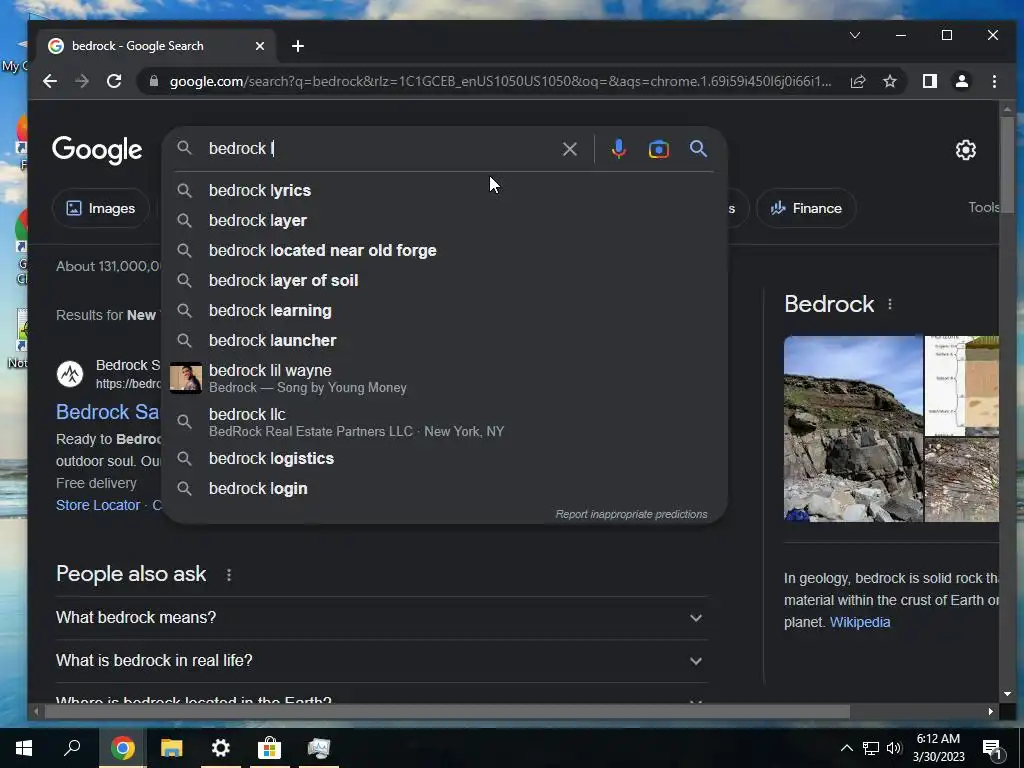Open the share this page icon

point(857,81)
